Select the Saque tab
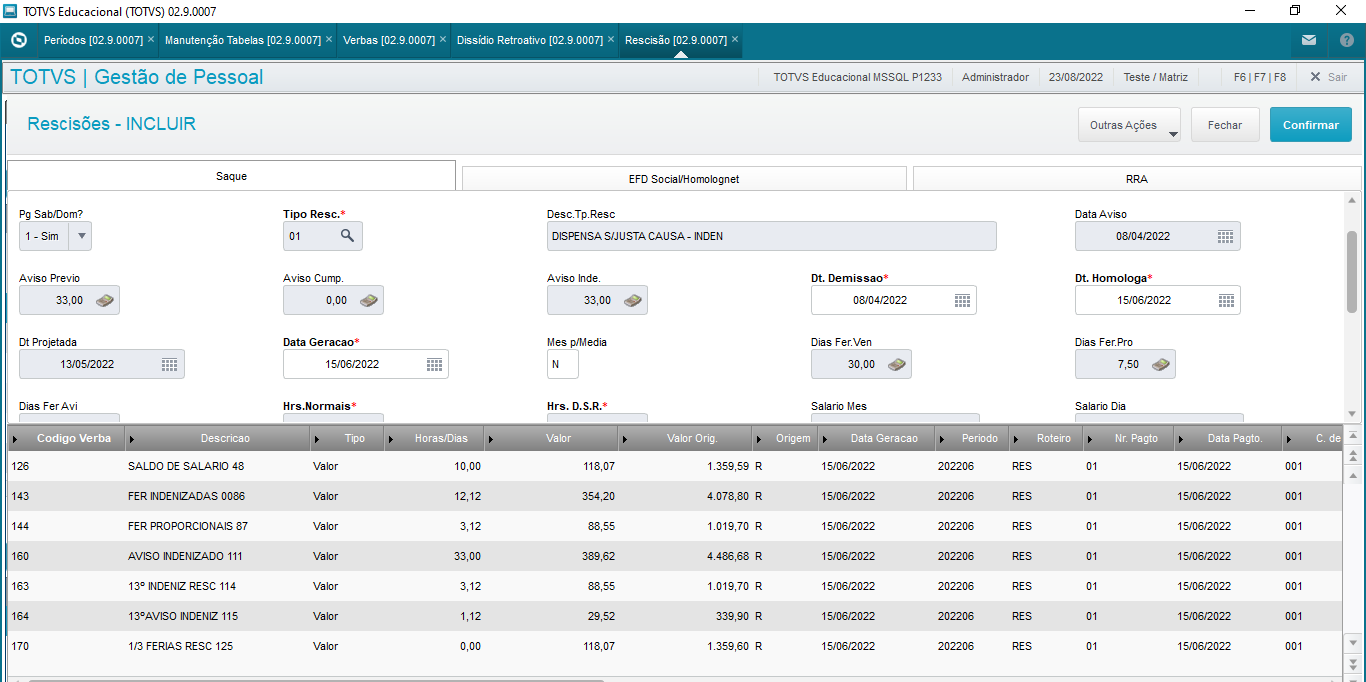Viewport: 1366px width, 682px height. (x=231, y=176)
